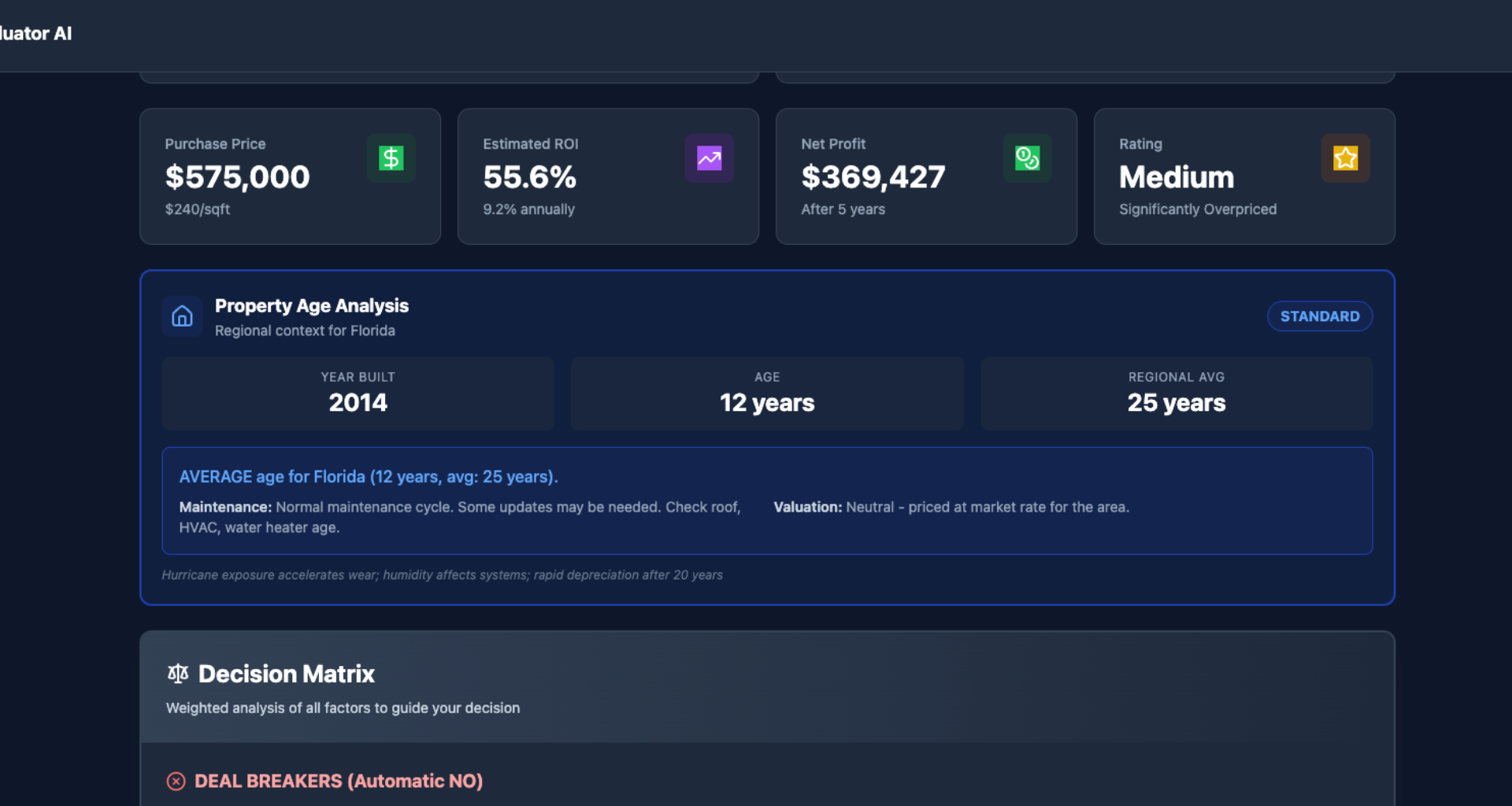
Task: Click the star icon on the Rating card
Action: pos(1346,158)
